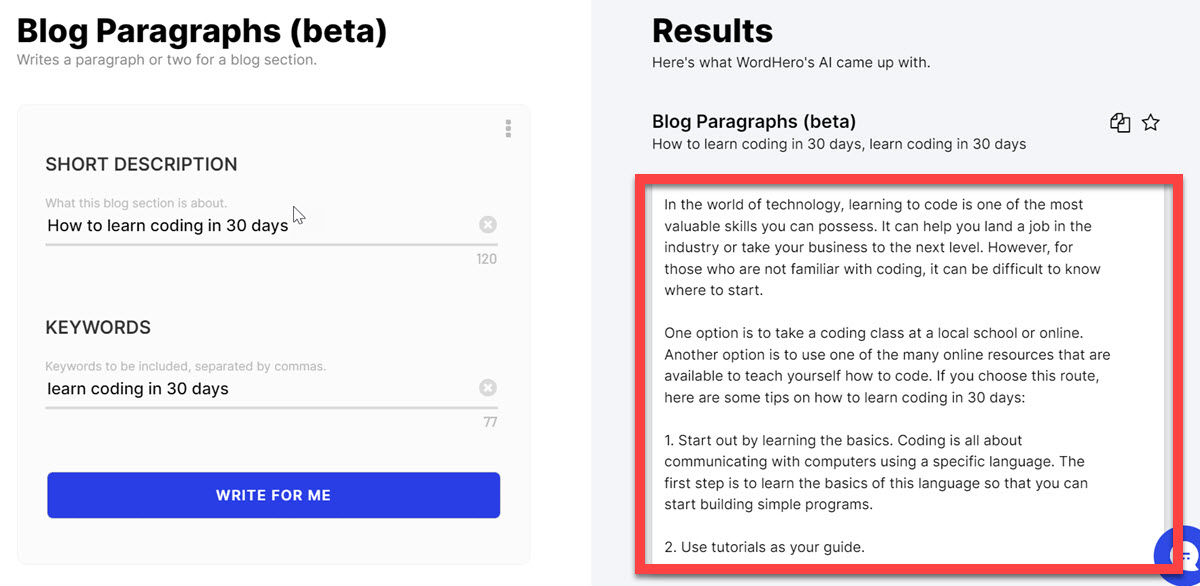Click the character counter showing 77
The height and width of the screenshot is (586, 1200).
(x=487, y=422)
